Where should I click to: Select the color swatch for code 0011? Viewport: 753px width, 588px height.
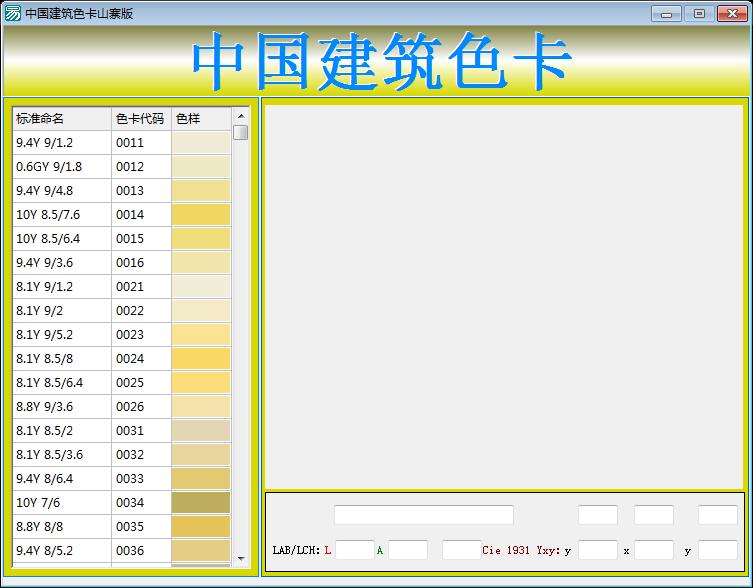pos(201,143)
